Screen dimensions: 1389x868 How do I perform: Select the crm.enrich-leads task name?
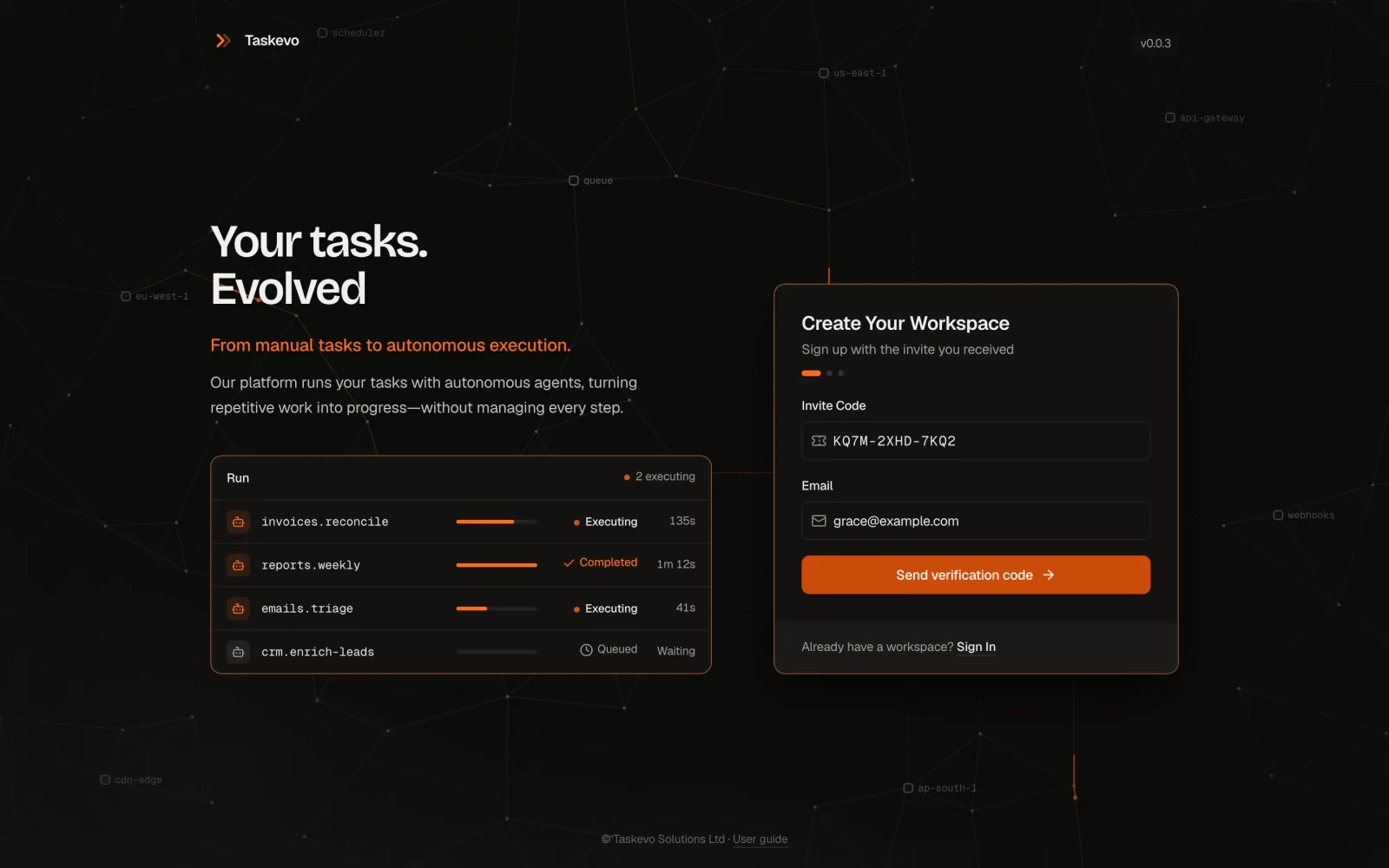318,652
